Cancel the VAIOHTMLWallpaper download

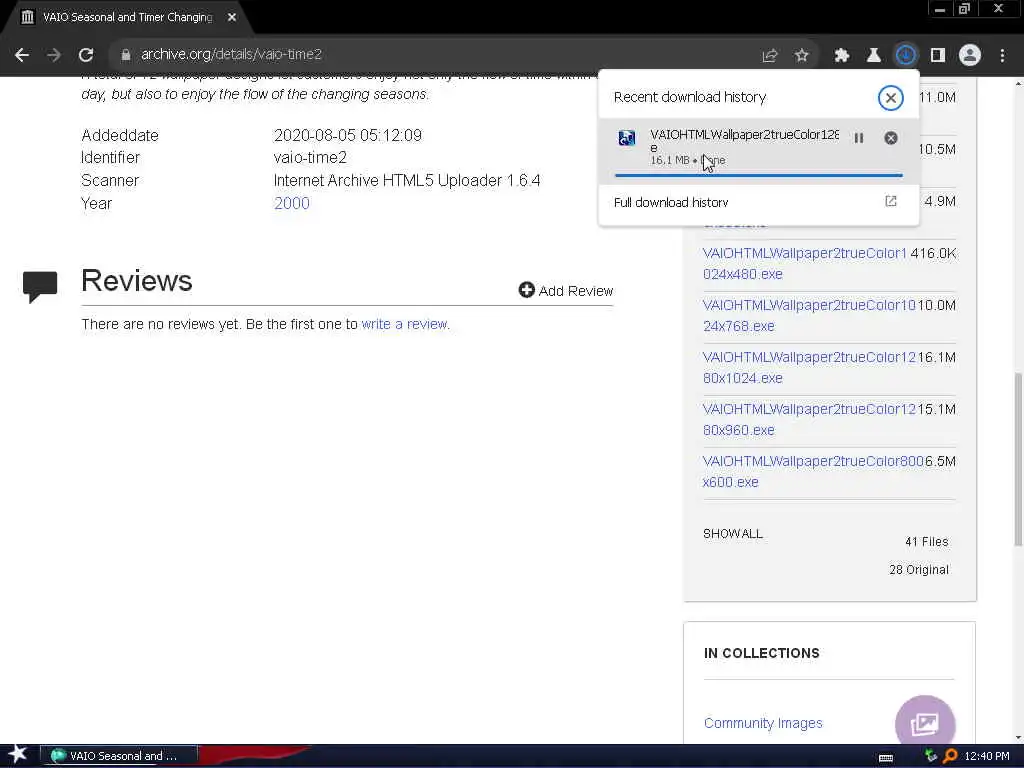tap(891, 138)
